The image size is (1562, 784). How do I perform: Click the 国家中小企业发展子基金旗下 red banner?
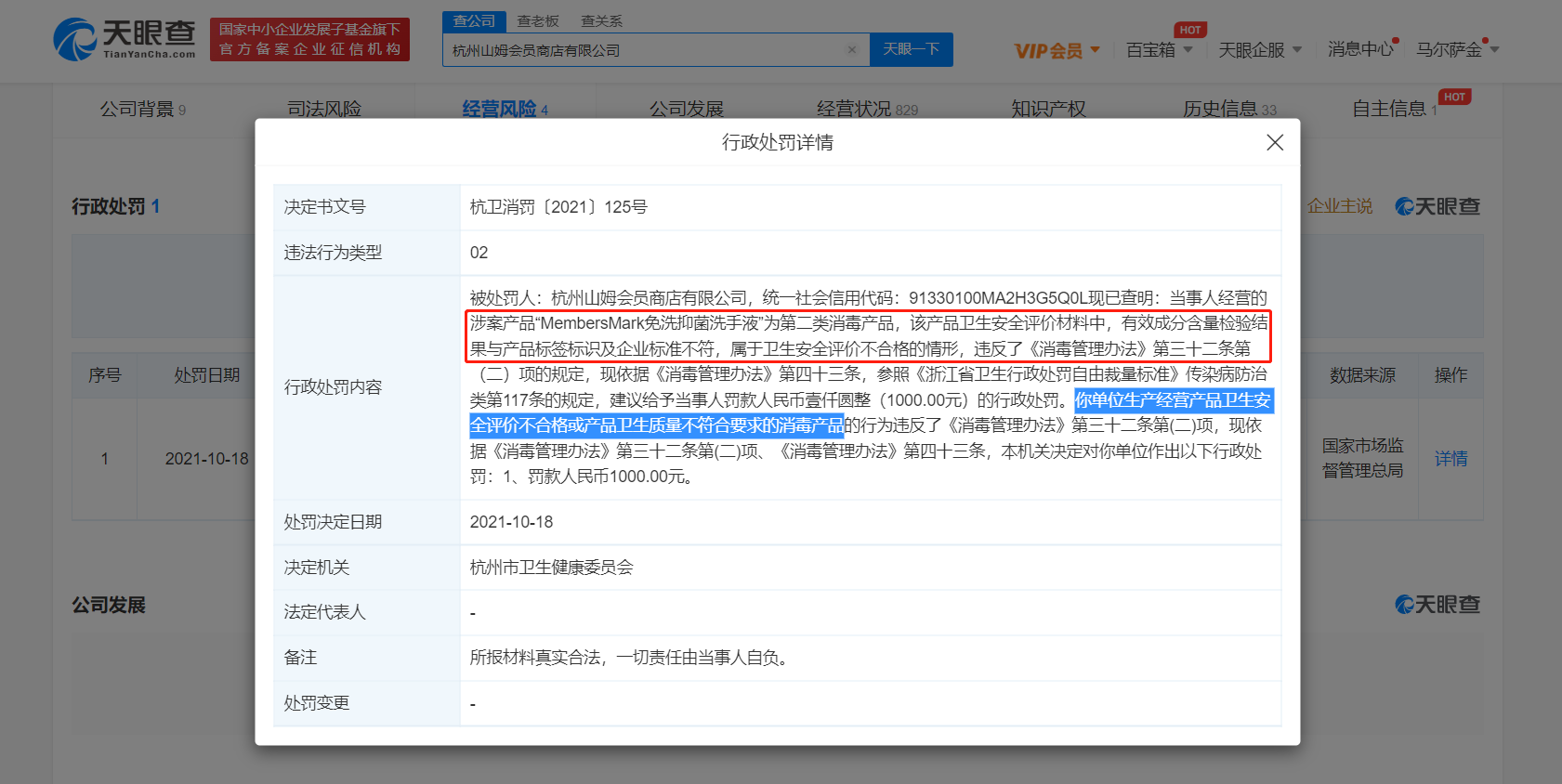tap(309, 39)
